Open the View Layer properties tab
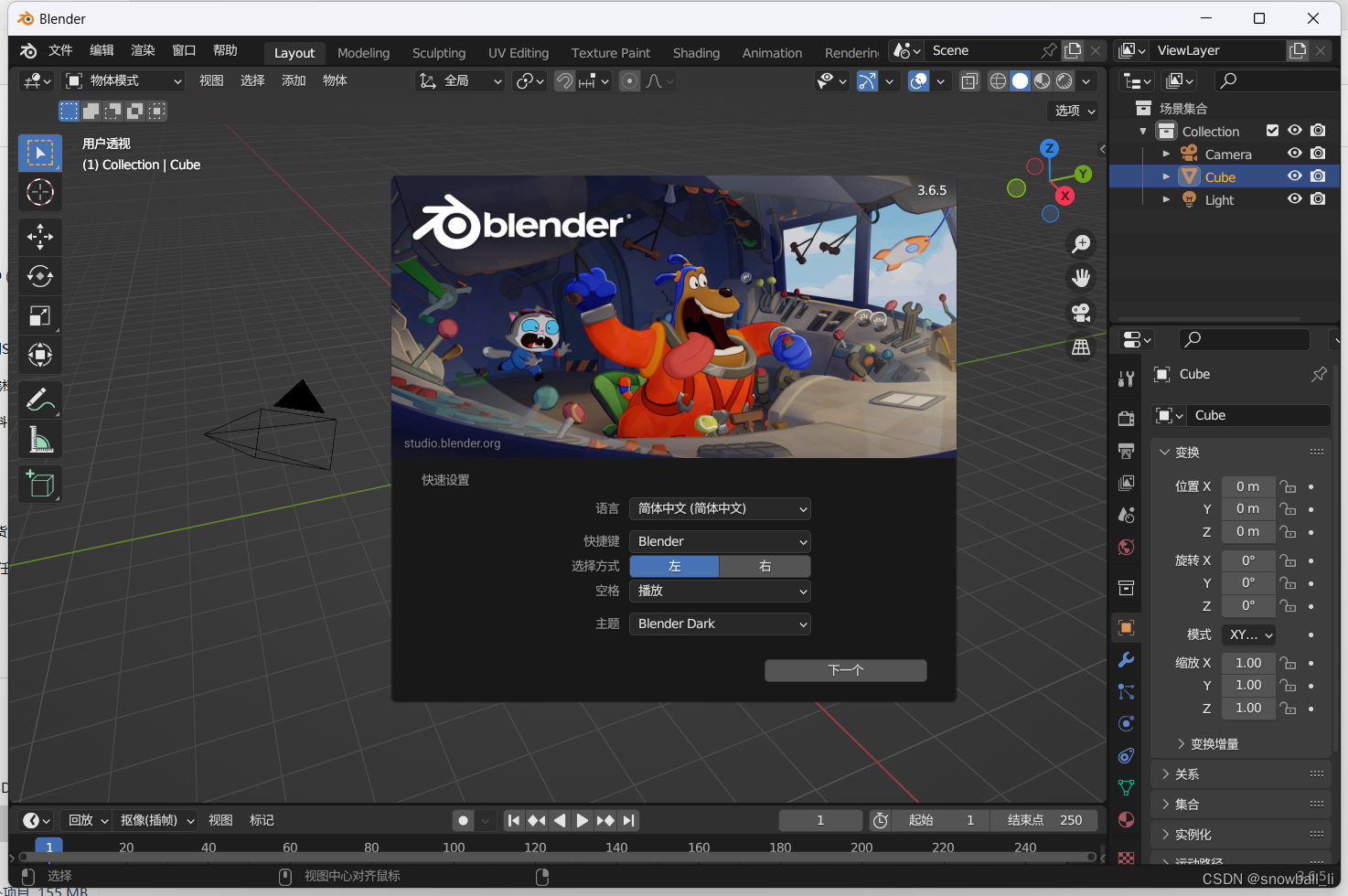The width and height of the screenshot is (1348, 896). coord(1127,483)
